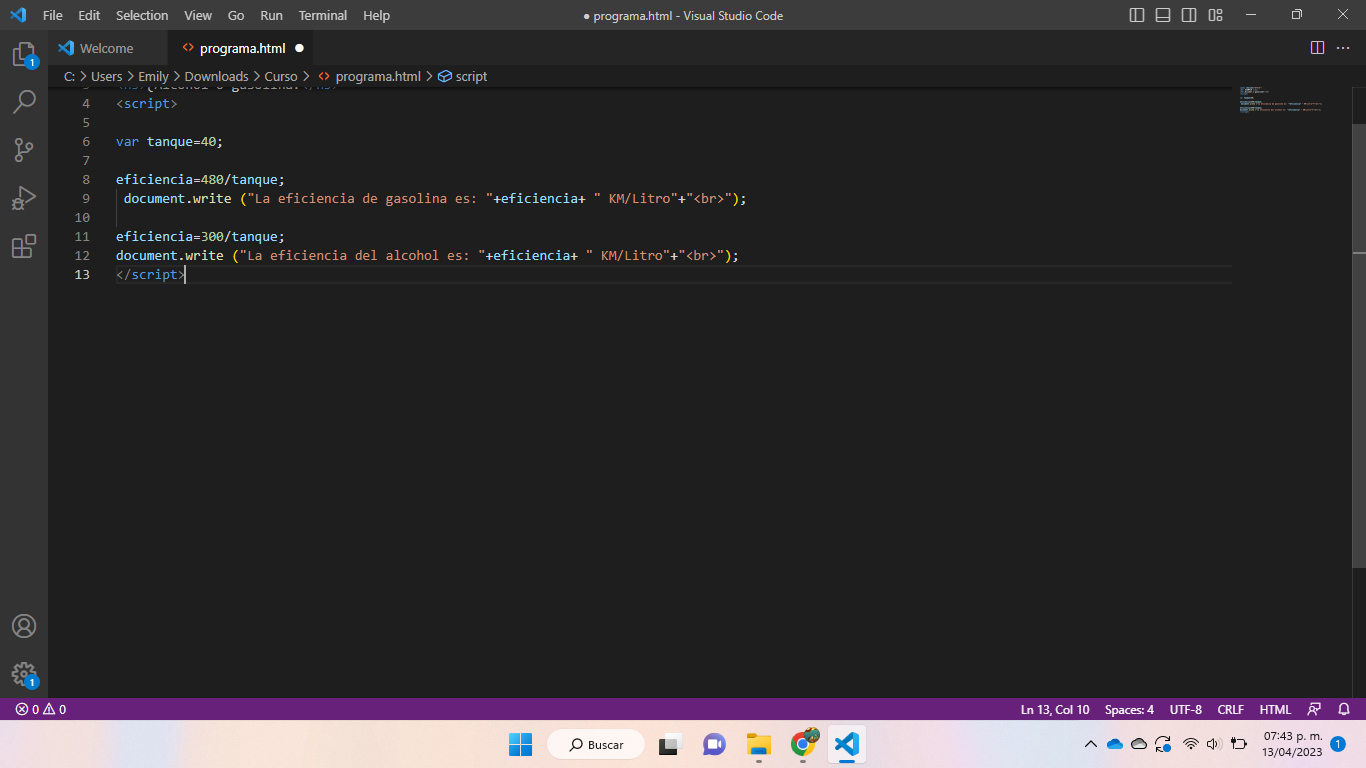
Task: Click the code minimap preview
Action: pyautogui.click(x=1281, y=100)
